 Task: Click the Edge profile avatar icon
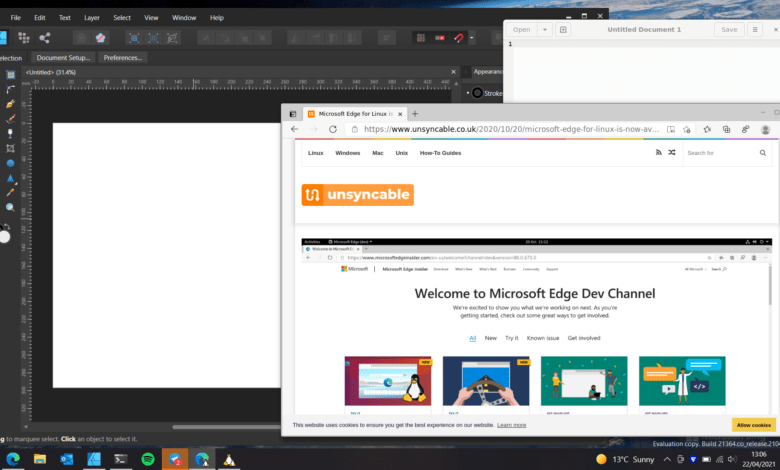(x=766, y=129)
